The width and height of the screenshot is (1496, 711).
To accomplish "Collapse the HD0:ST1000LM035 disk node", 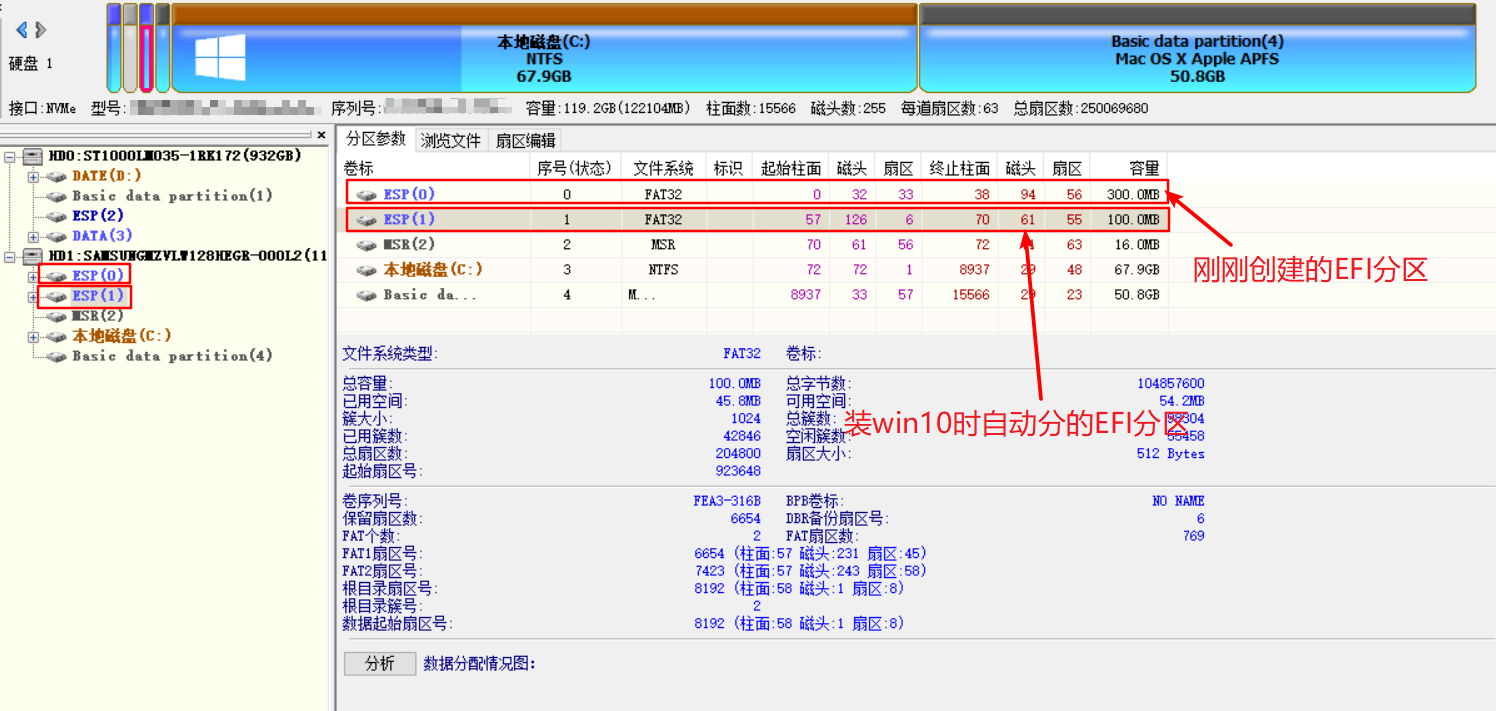I will click(x=9, y=157).
